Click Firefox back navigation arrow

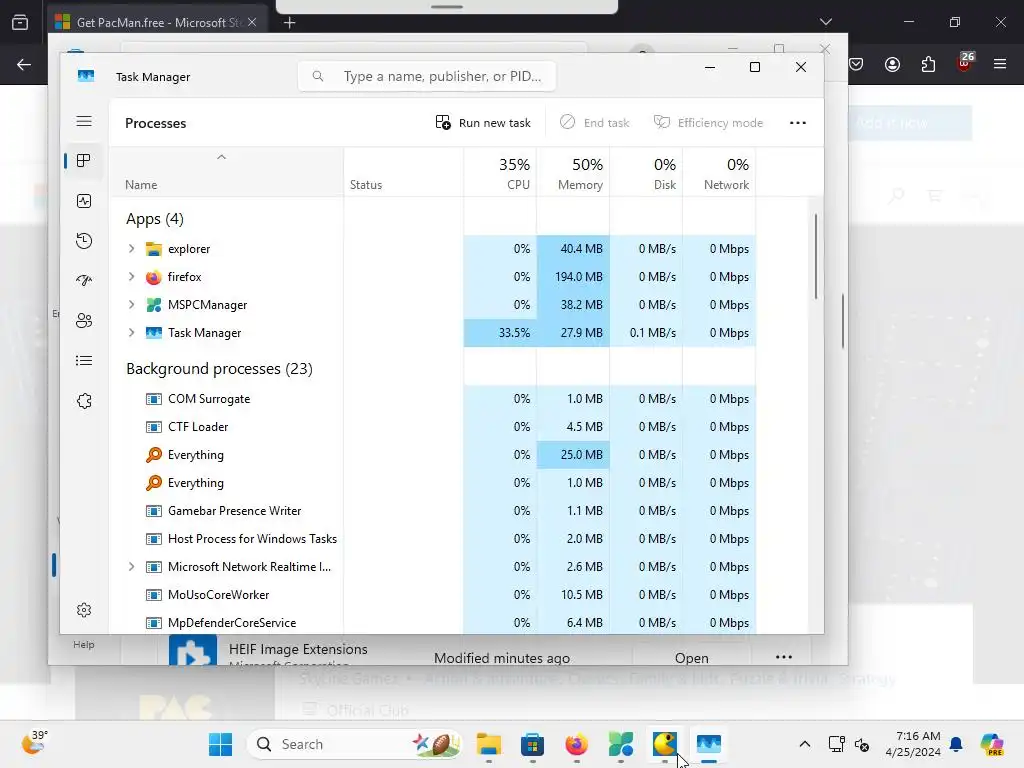(x=24, y=65)
